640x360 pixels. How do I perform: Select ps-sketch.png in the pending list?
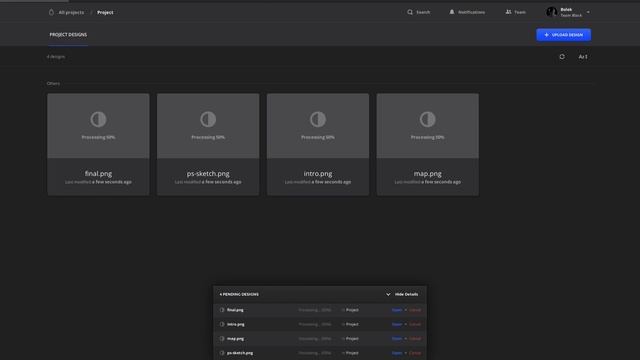tap(240, 353)
